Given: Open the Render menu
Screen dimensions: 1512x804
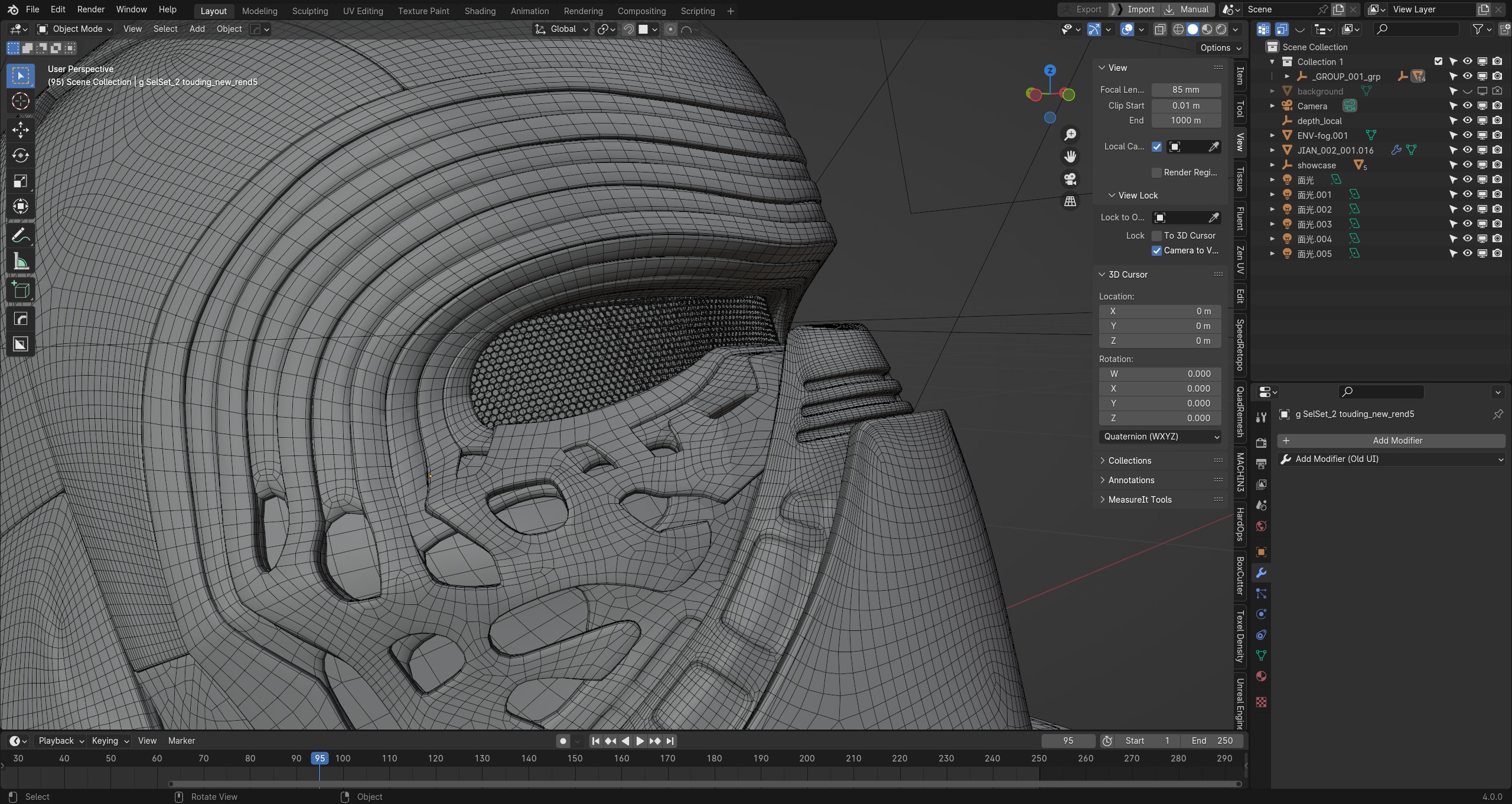Looking at the screenshot, I should 90,9.
